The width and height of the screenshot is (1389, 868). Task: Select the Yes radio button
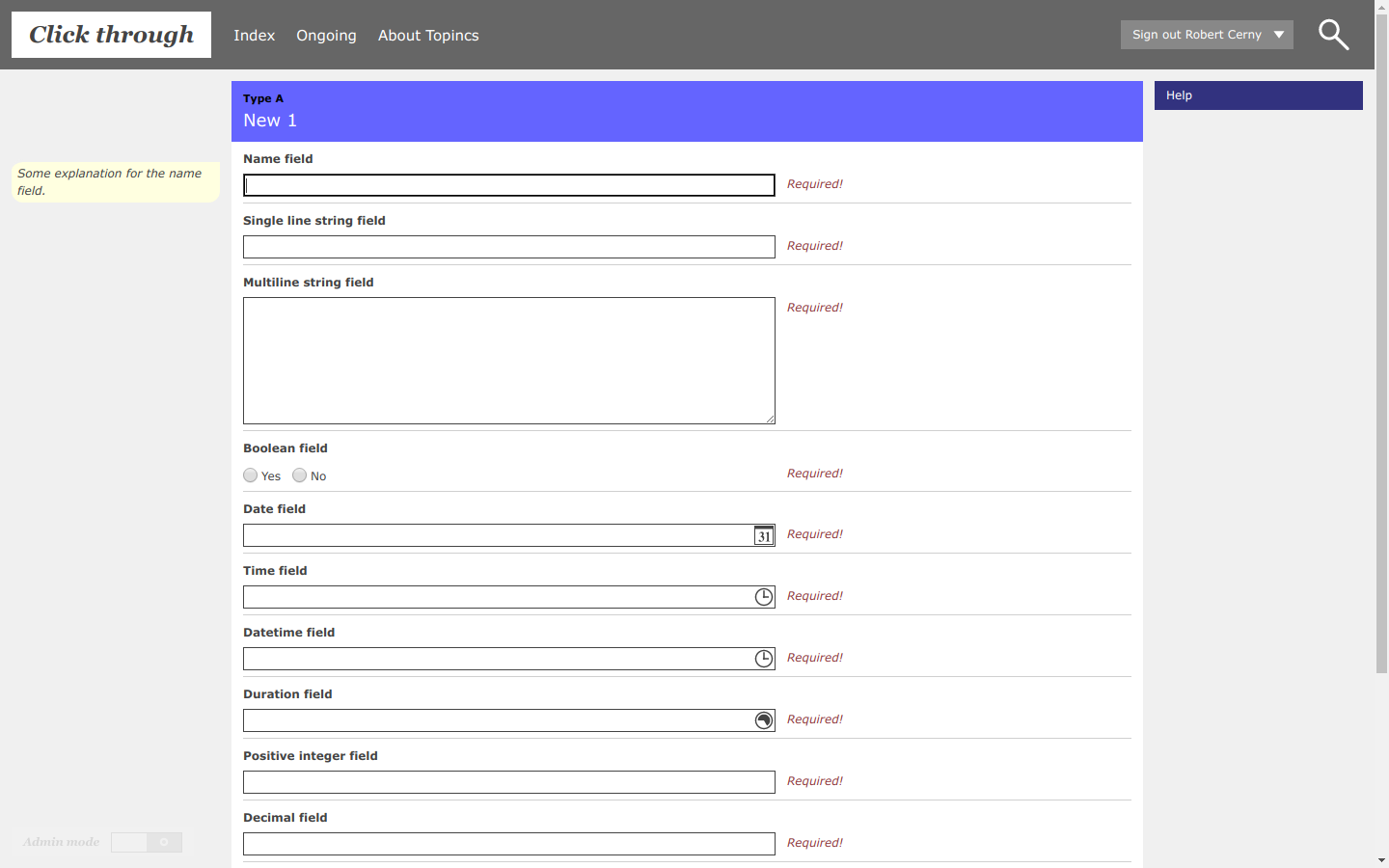251,475
